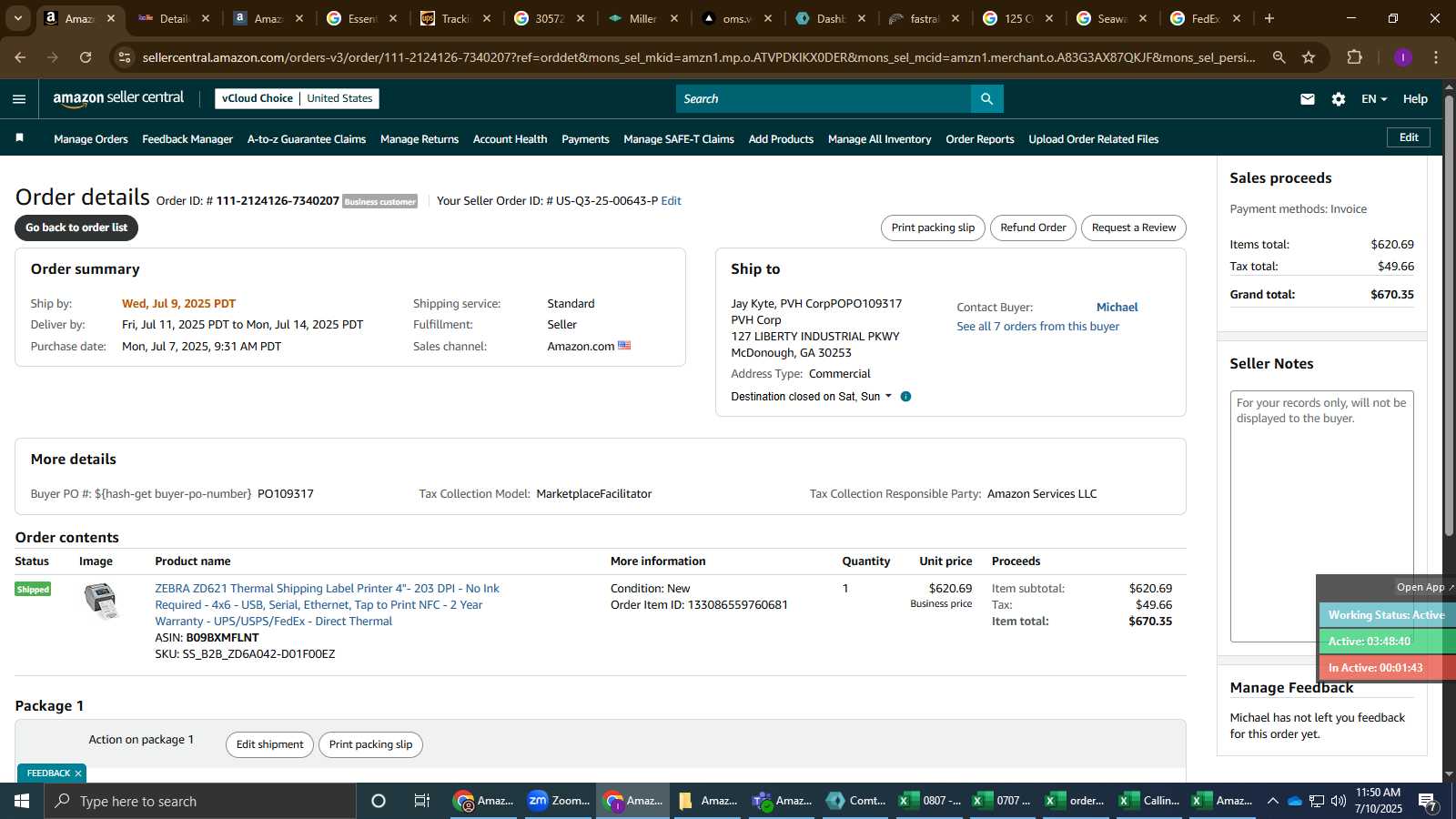Expand the Destination closed on Sat, Sun dropdown

pyautogui.click(x=811, y=397)
